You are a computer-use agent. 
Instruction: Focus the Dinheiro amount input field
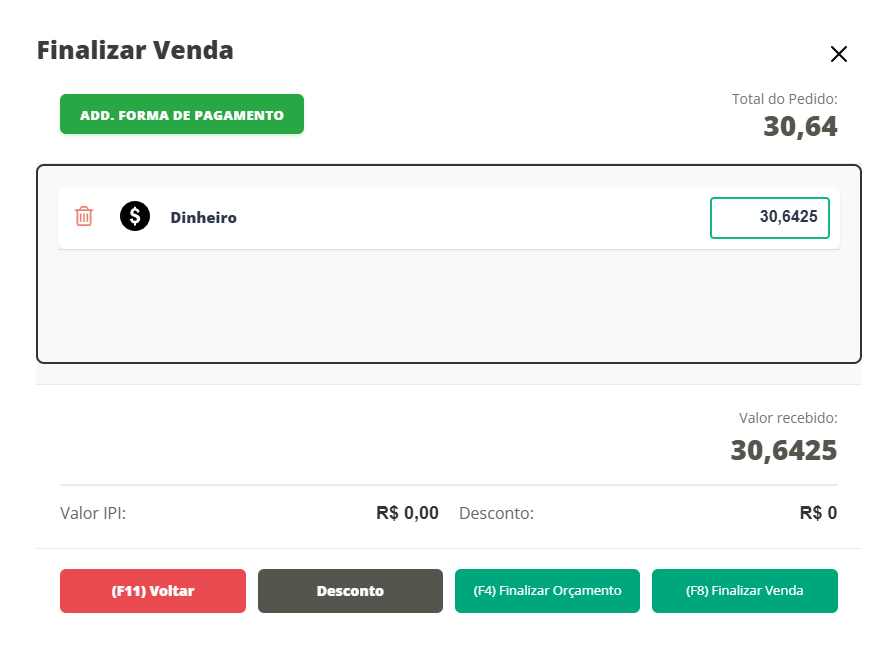pyautogui.click(x=769, y=218)
